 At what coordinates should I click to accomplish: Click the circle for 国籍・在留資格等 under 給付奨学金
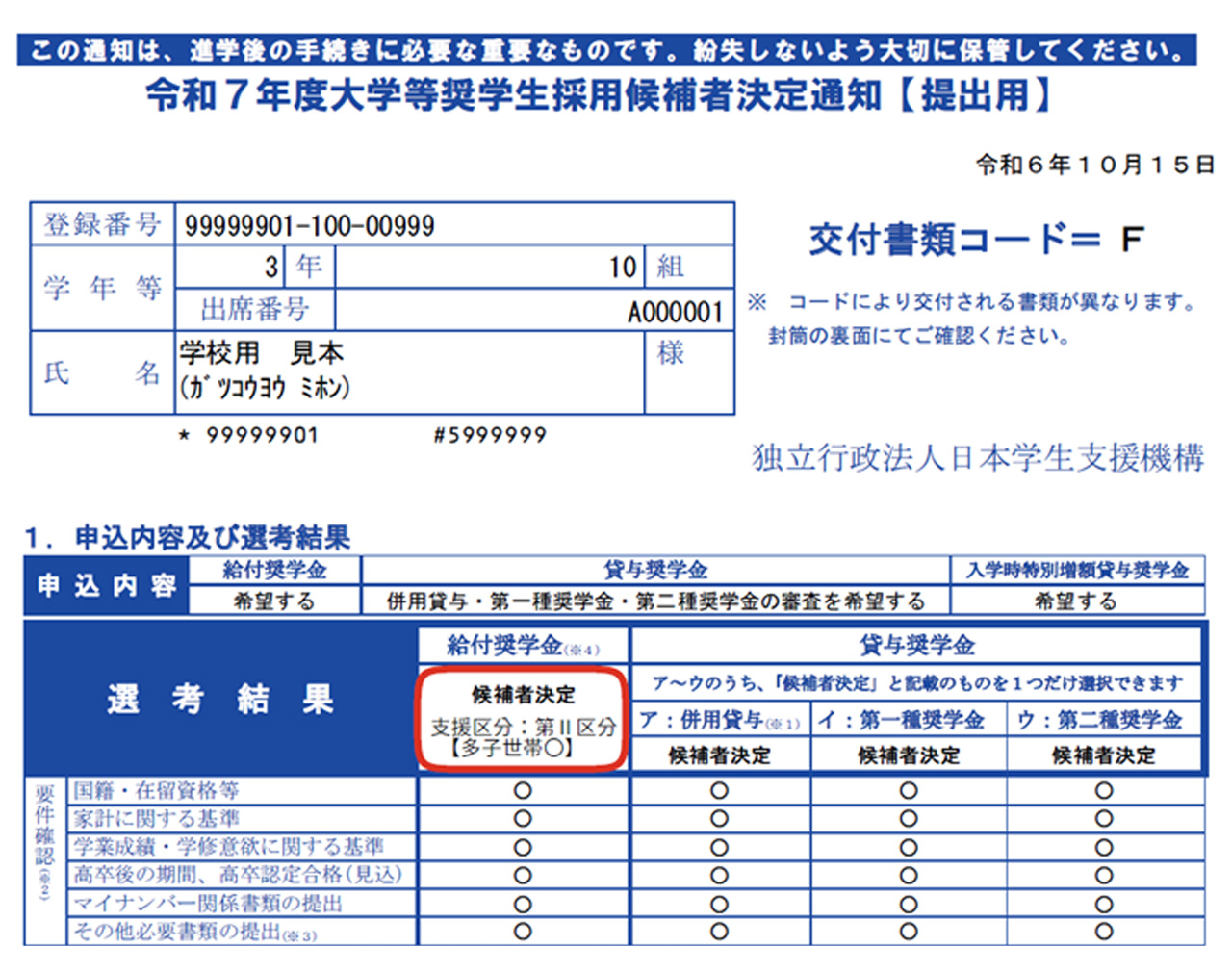523,791
